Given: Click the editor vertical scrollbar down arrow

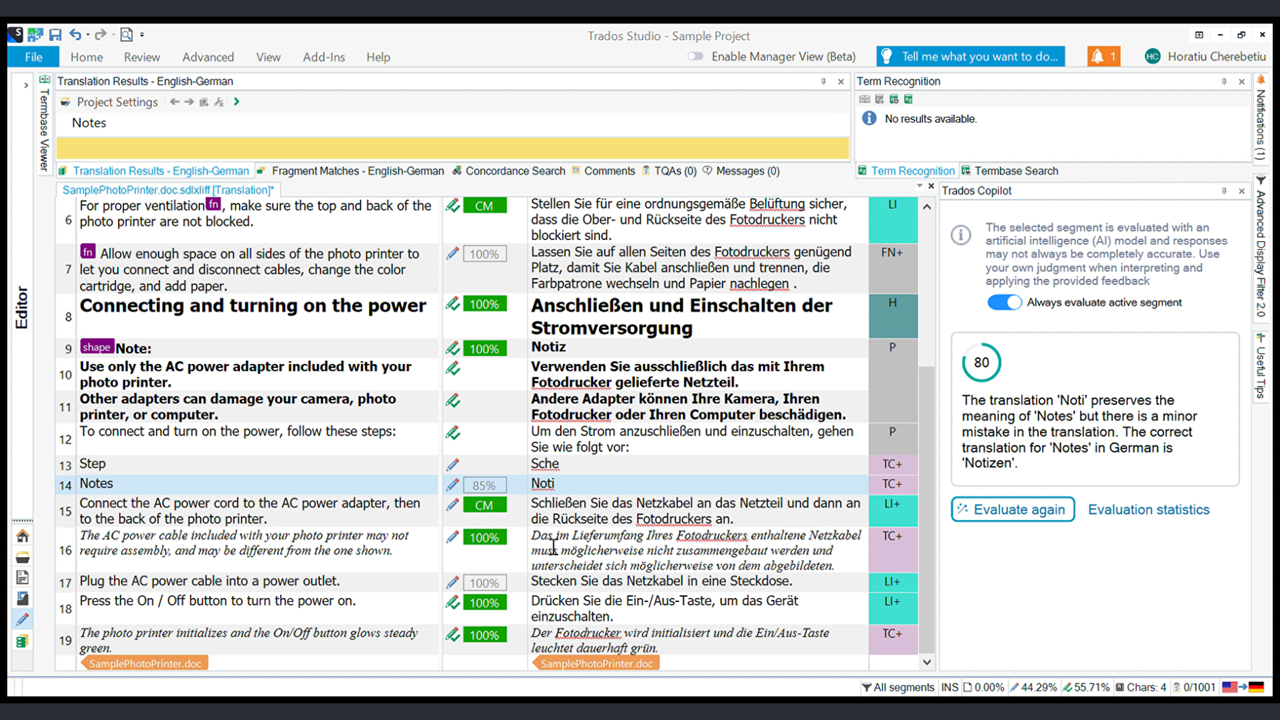Looking at the screenshot, I should (x=927, y=662).
